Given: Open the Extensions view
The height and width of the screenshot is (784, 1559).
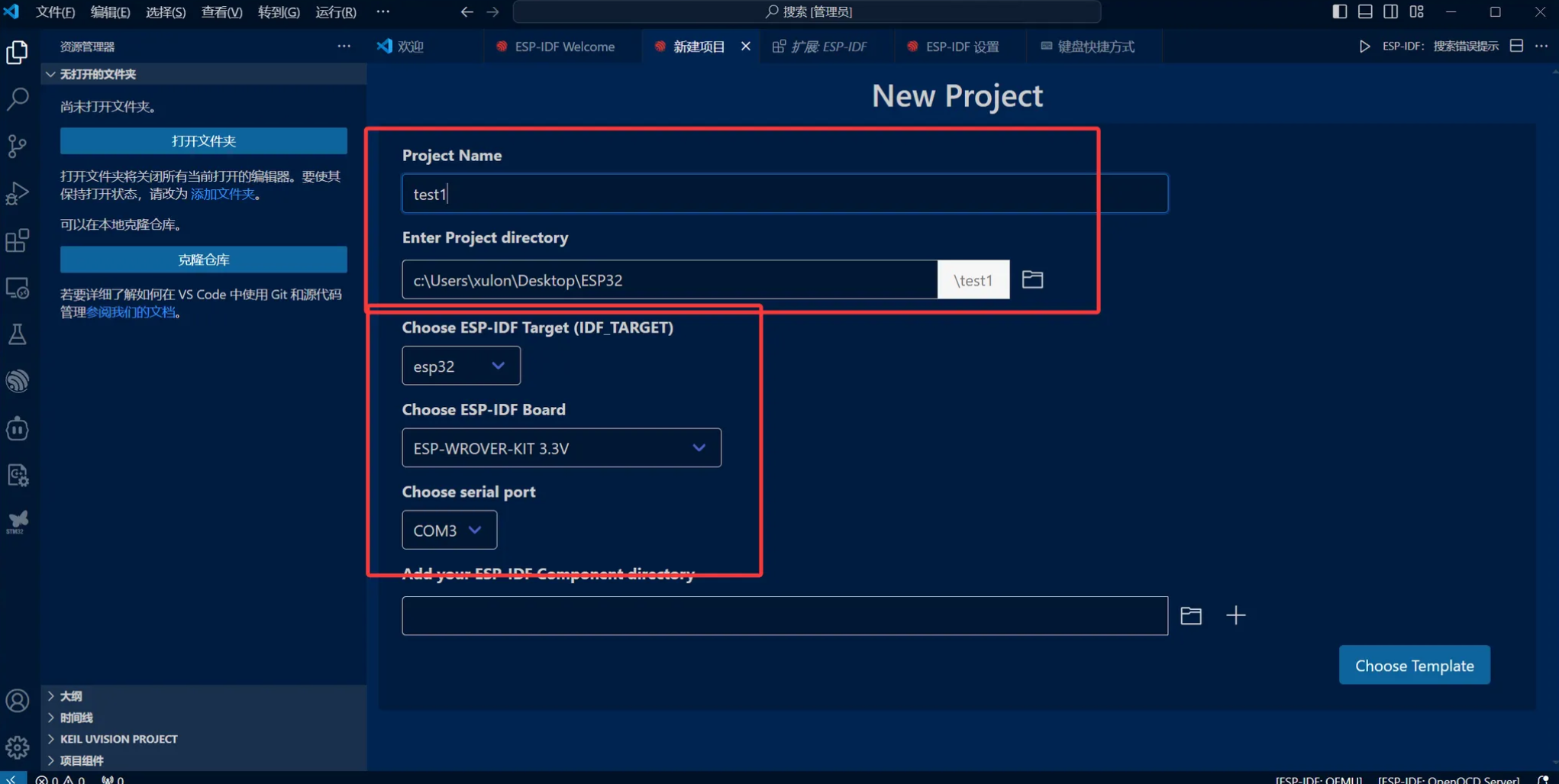Looking at the screenshot, I should 18,240.
